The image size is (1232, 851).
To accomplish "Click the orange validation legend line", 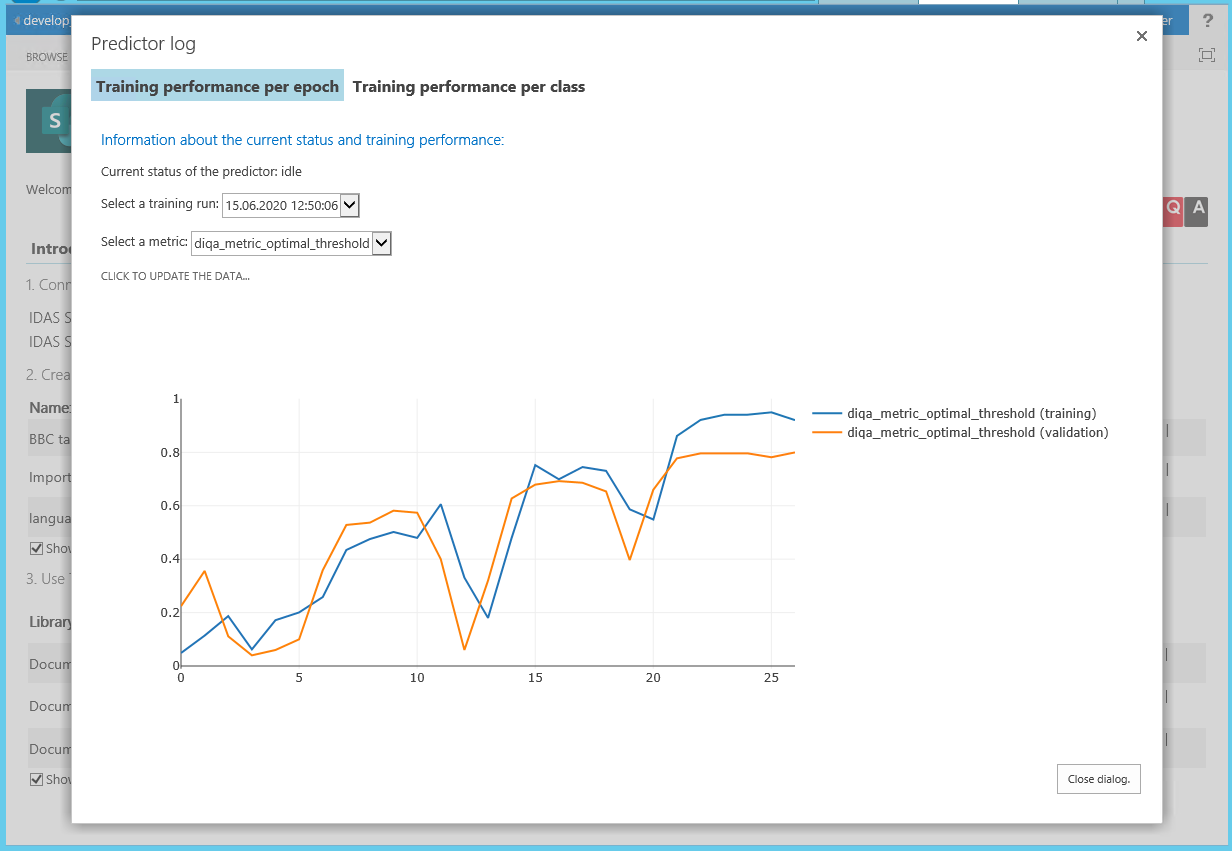I will pos(826,433).
